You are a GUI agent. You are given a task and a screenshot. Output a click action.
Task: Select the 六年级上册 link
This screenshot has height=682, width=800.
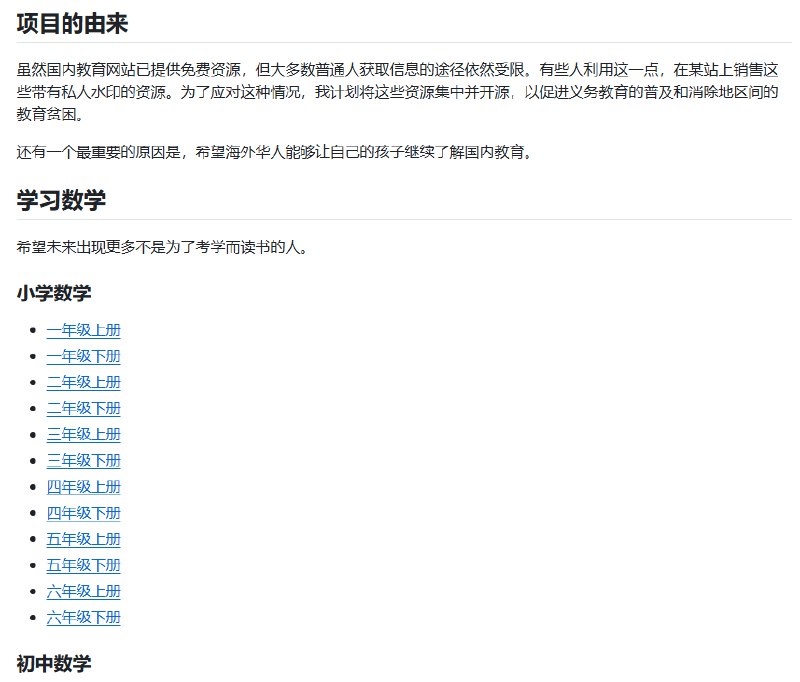coord(83,590)
